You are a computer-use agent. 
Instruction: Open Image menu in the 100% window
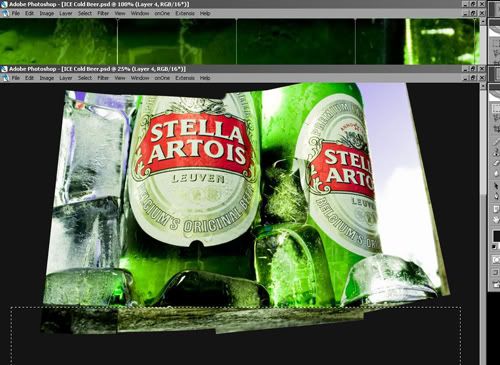point(47,13)
